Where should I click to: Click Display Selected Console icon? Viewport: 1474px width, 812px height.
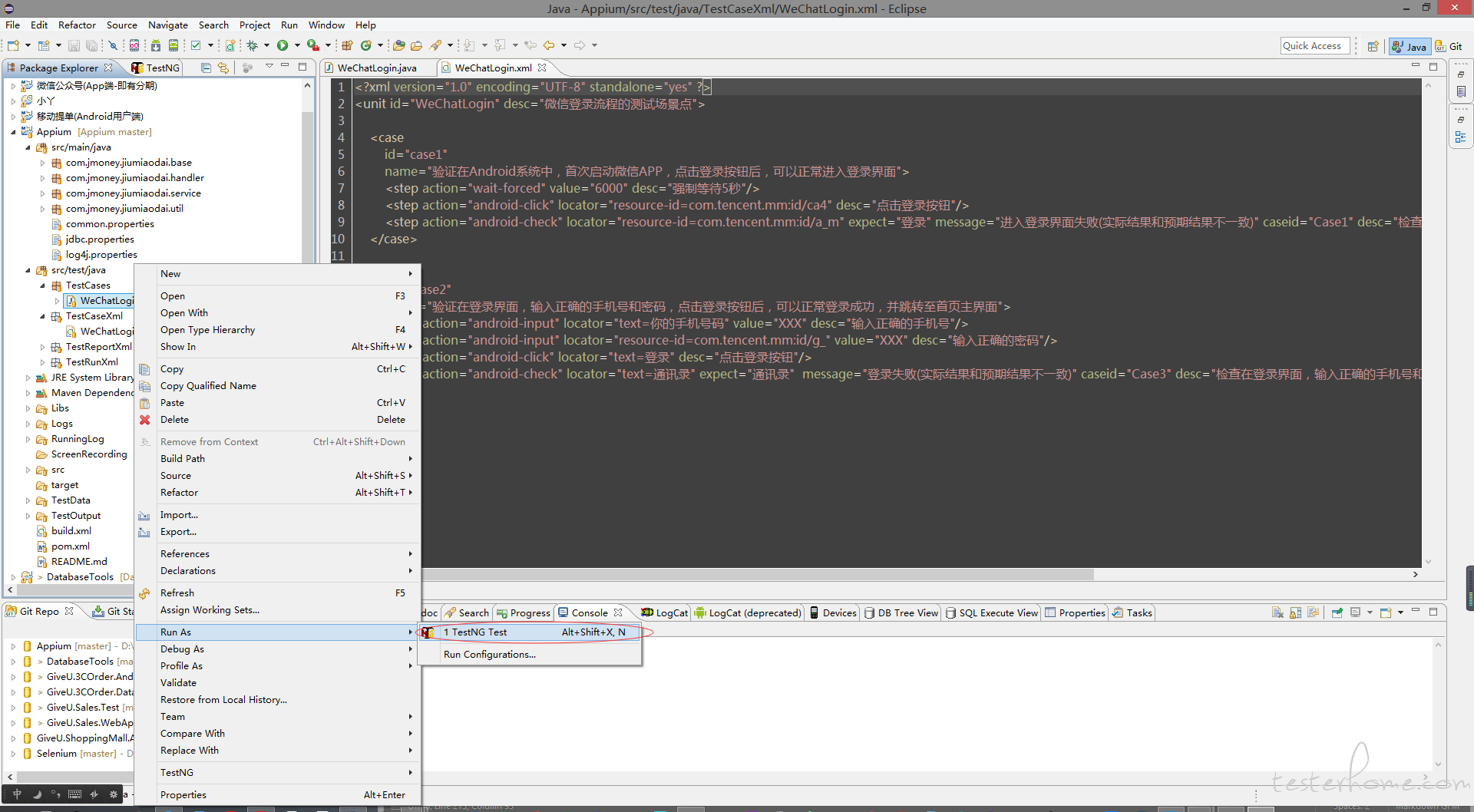tap(1356, 612)
